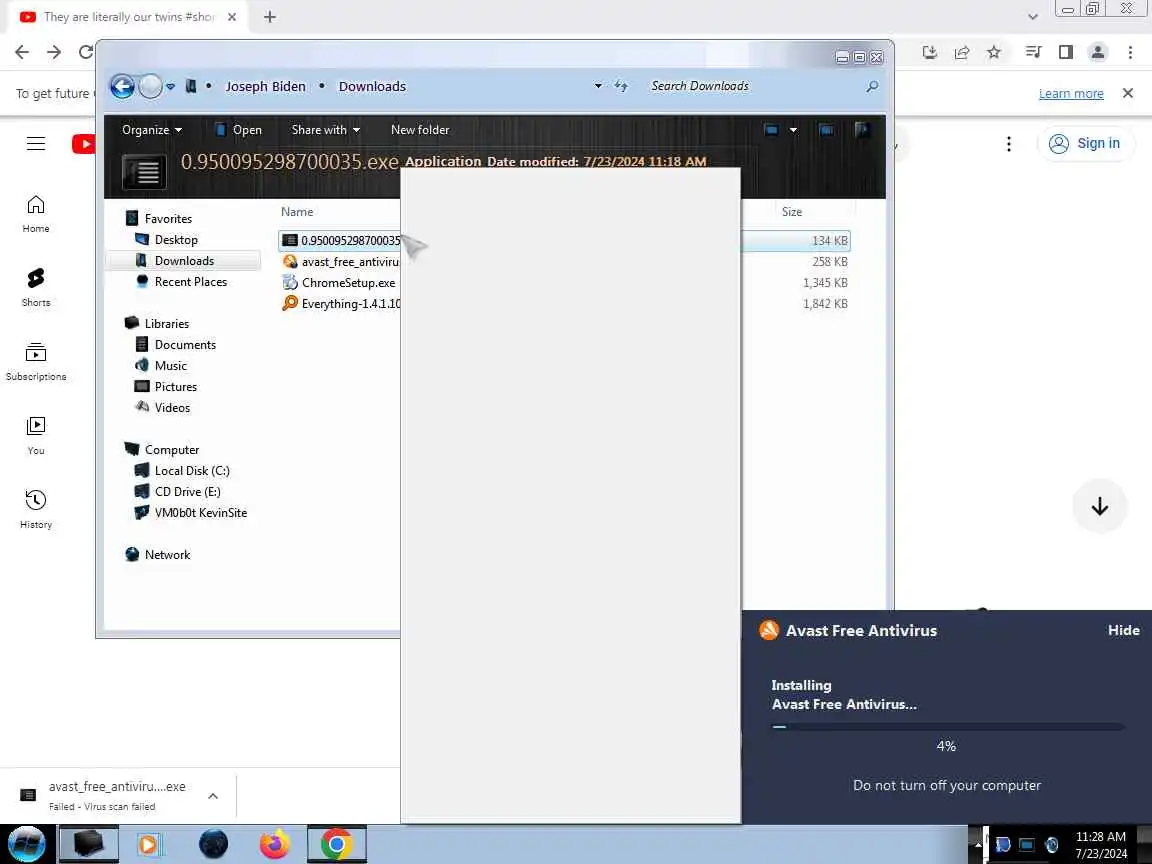Image resolution: width=1152 pixels, height=864 pixels.
Task: Click the Explorer search magnifier icon
Action: (x=872, y=86)
